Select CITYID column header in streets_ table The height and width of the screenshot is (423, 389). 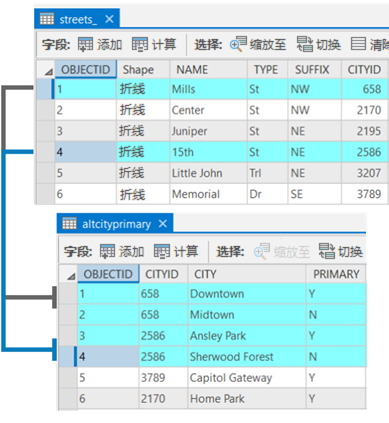click(x=365, y=69)
